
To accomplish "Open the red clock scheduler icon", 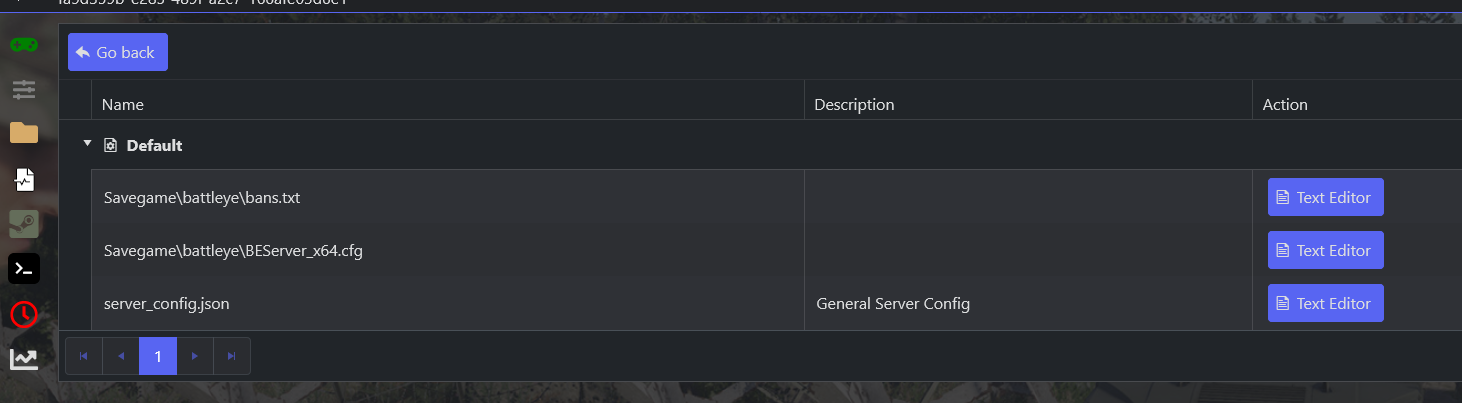I will tap(24, 314).
